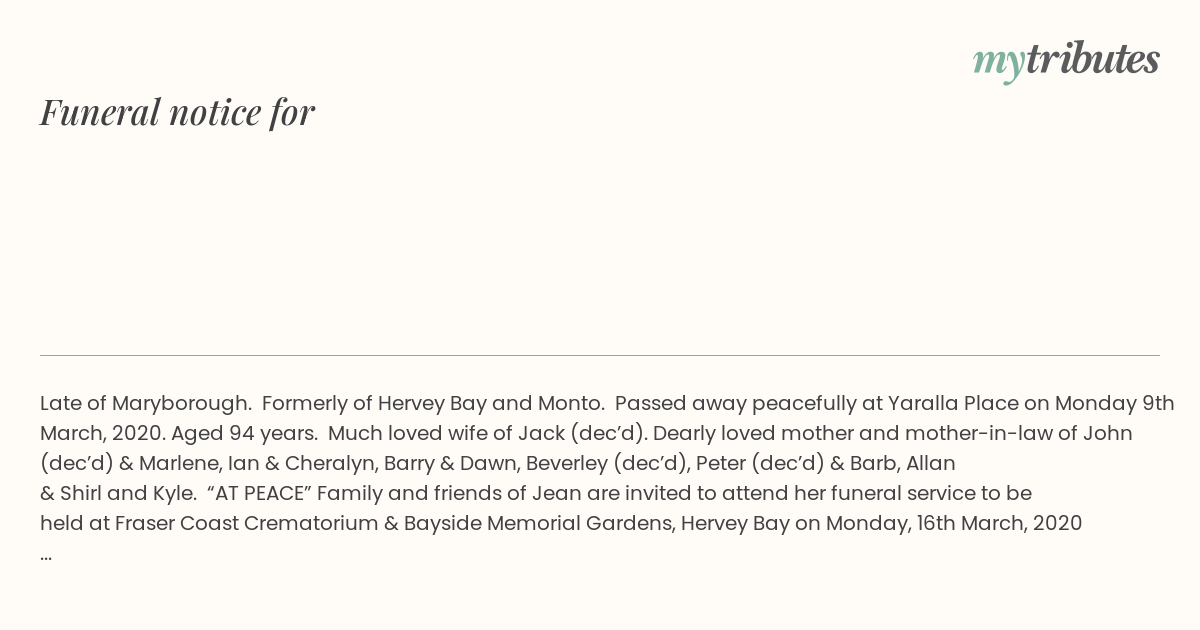The height and width of the screenshot is (630, 1200).
Task: Click the "Fraser Coast Crematorium" text
Action: point(247,523)
